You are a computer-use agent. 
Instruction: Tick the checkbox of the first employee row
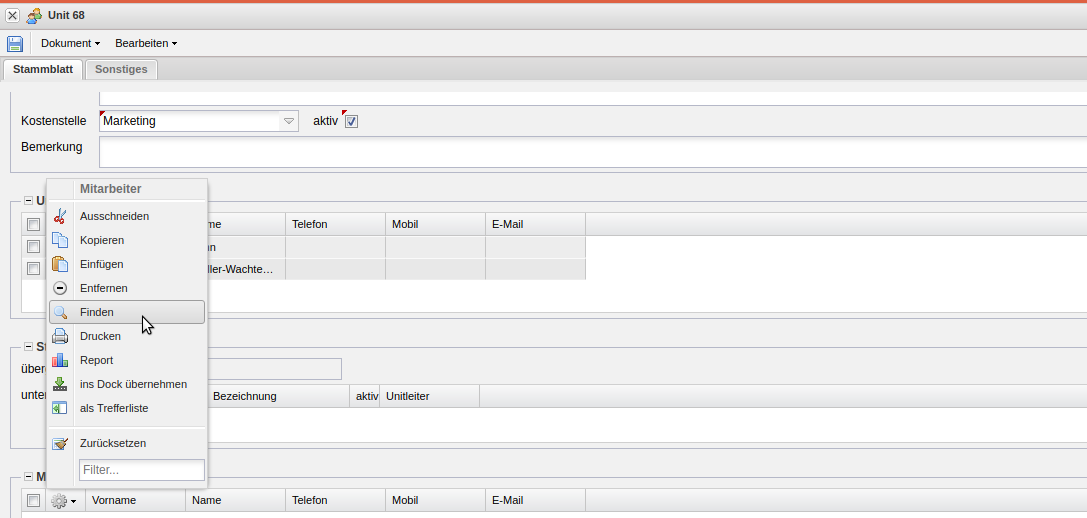coord(33,247)
